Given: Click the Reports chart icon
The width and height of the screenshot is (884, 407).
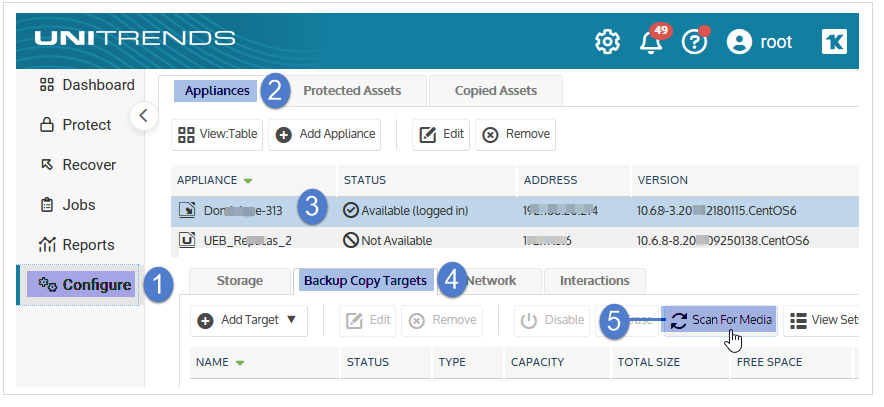Looking at the screenshot, I should coord(47,245).
